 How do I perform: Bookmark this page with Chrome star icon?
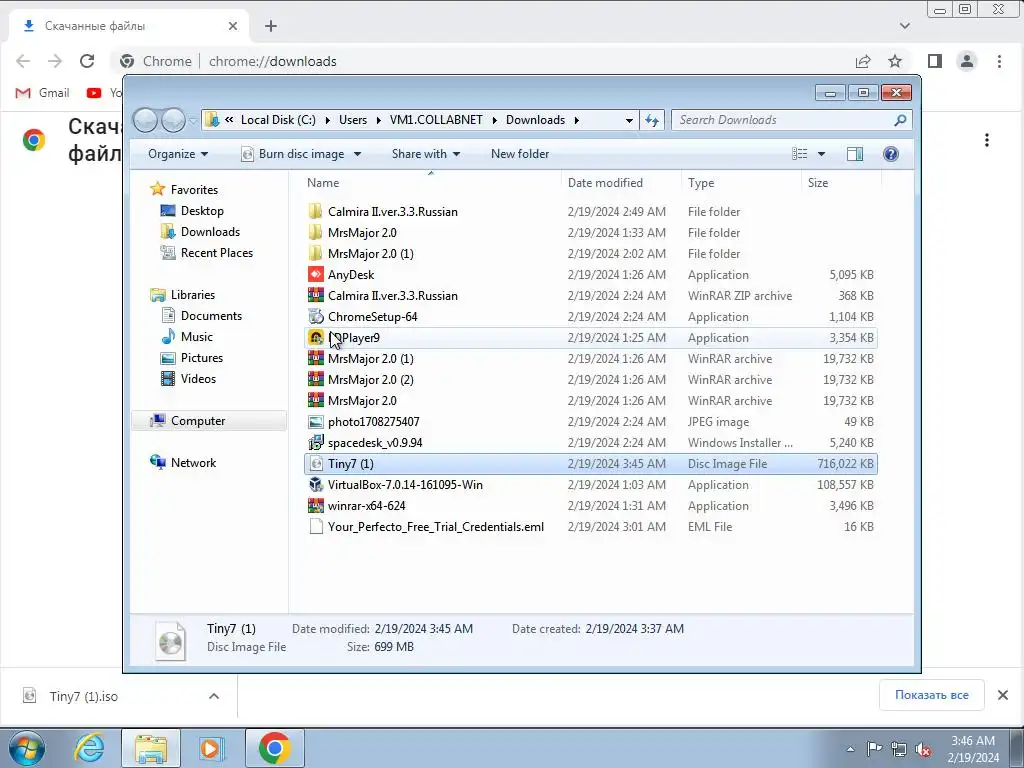pos(895,61)
